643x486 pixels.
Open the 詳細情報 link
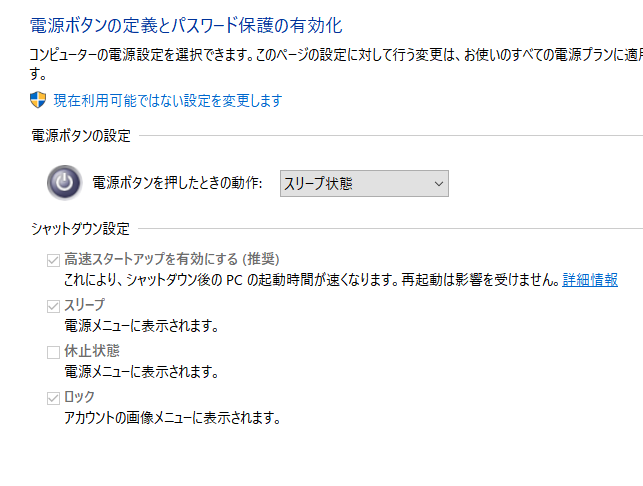[x=590, y=280]
